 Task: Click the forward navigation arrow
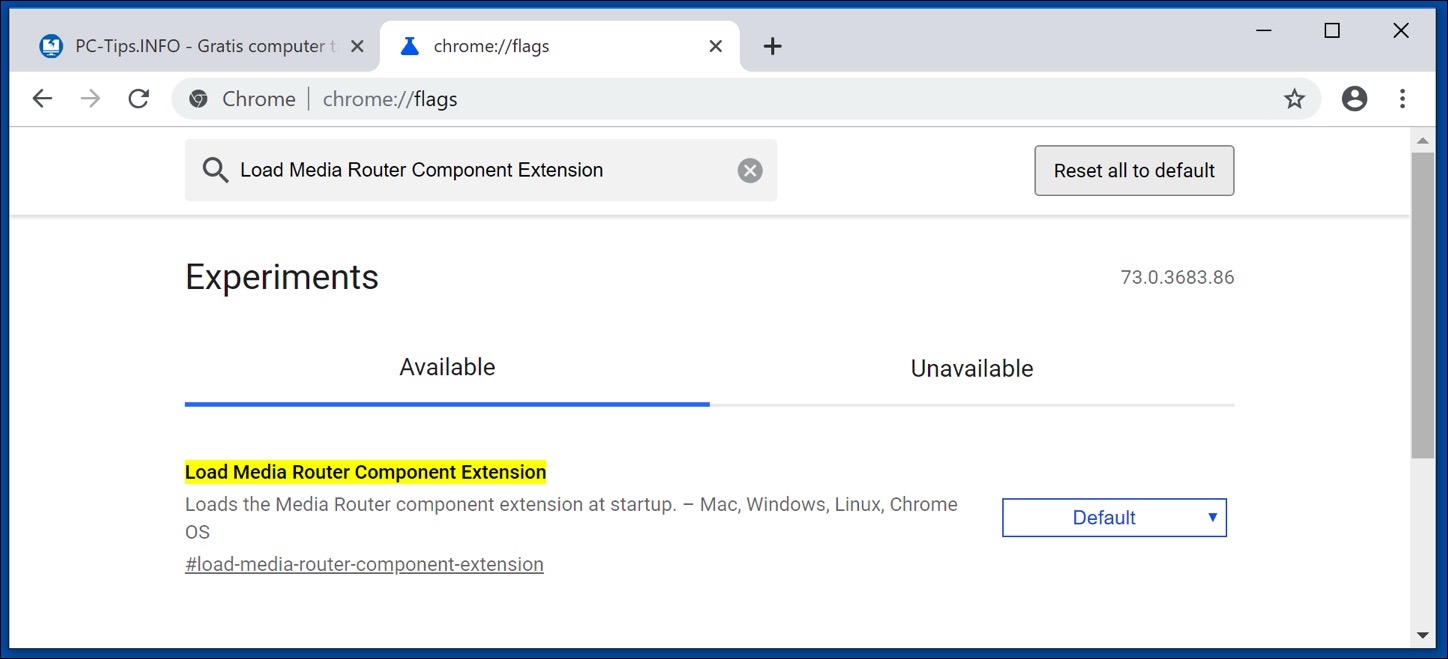[x=90, y=98]
